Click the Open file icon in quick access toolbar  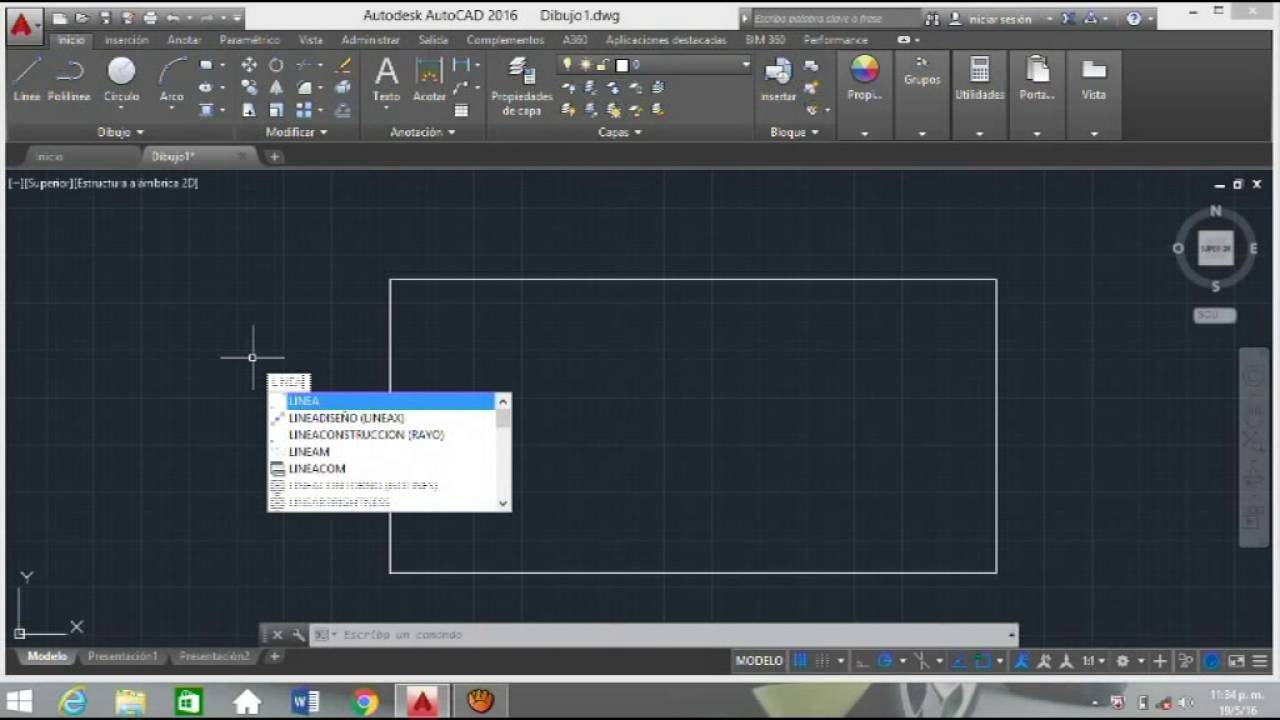pyautogui.click(x=82, y=18)
